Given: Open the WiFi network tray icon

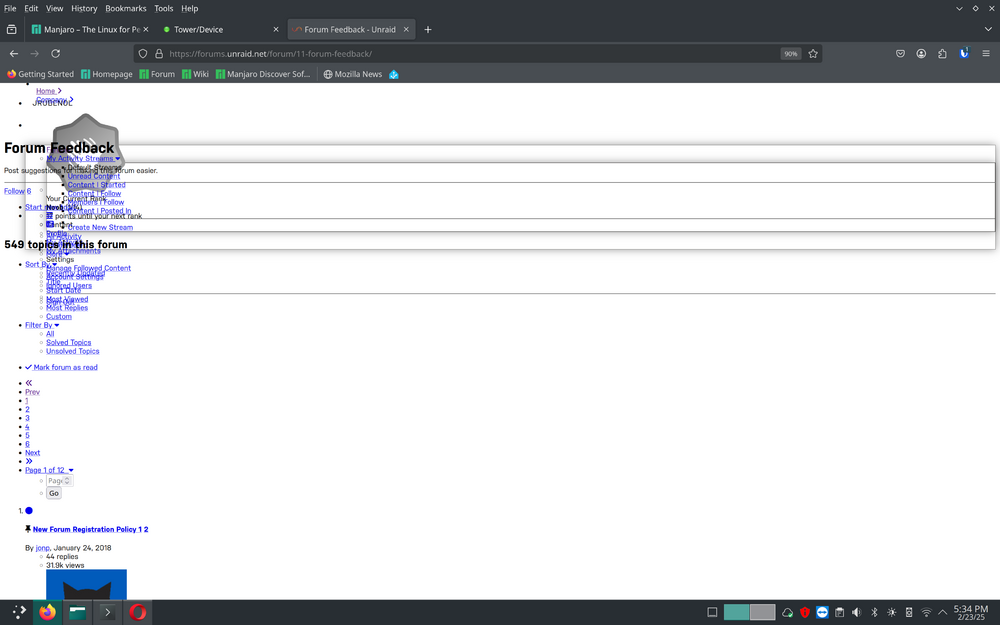Looking at the screenshot, I should click(926, 612).
